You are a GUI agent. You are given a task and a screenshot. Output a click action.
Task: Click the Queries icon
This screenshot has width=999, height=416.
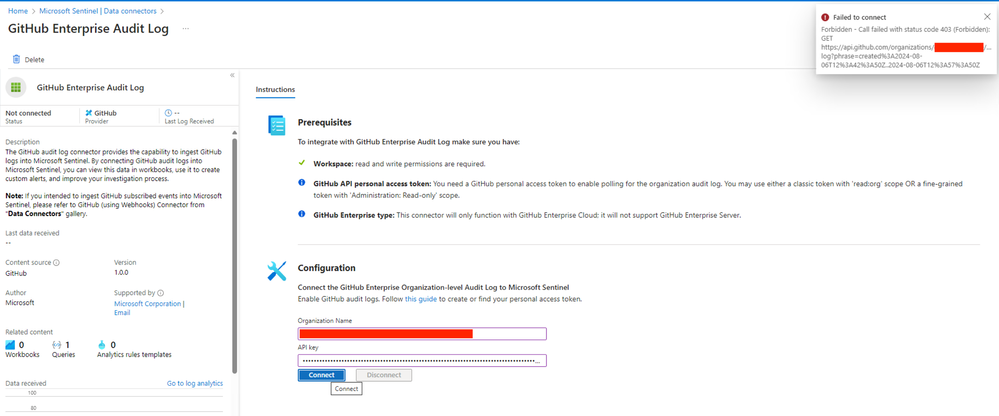(57, 345)
